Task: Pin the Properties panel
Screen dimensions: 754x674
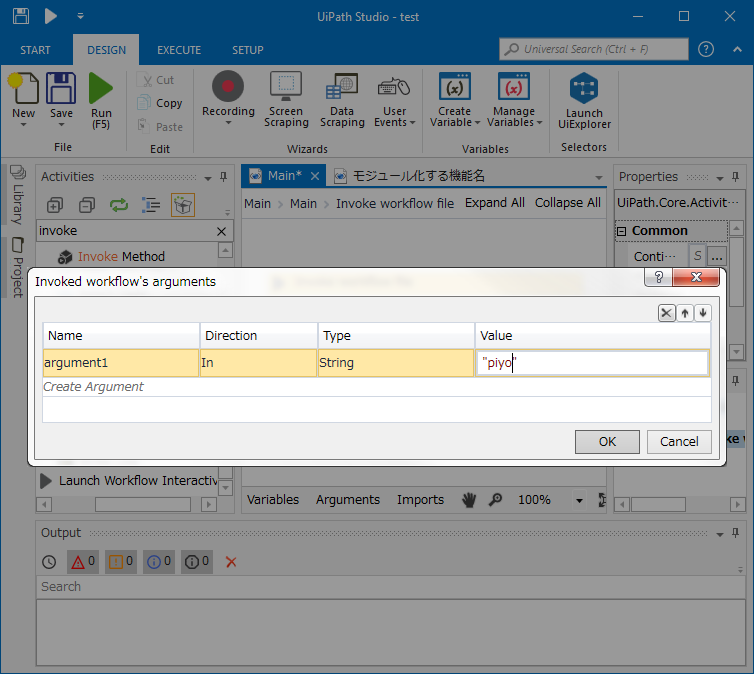Action: pyautogui.click(x=735, y=177)
